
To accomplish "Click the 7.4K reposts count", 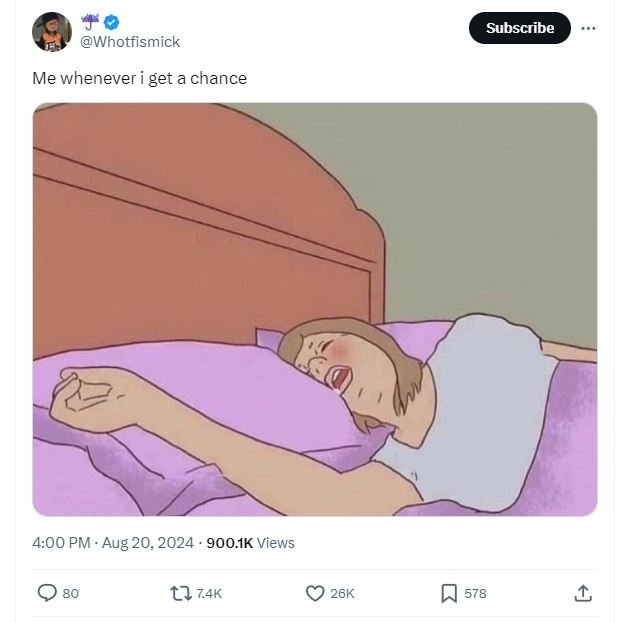I will (x=209, y=593).
